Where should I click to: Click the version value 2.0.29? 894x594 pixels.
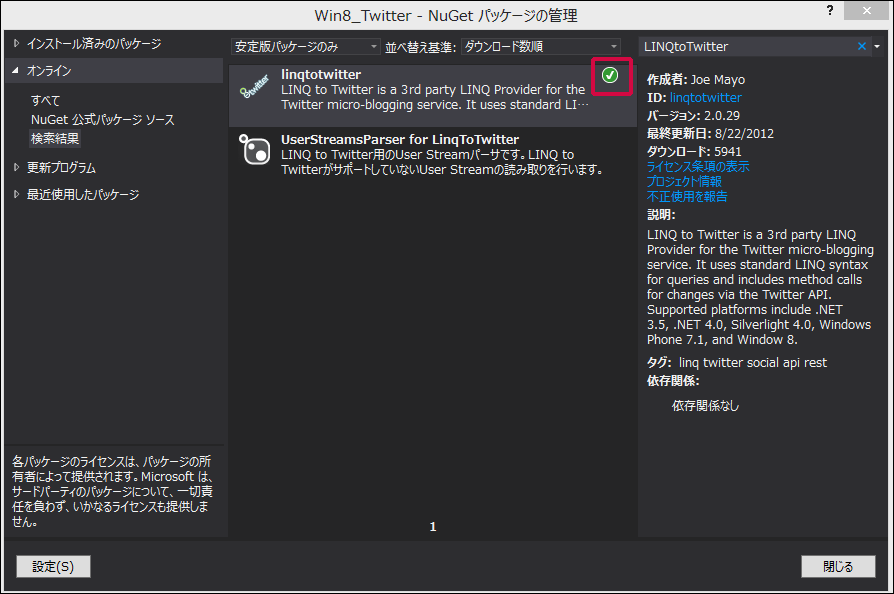tap(722, 116)
